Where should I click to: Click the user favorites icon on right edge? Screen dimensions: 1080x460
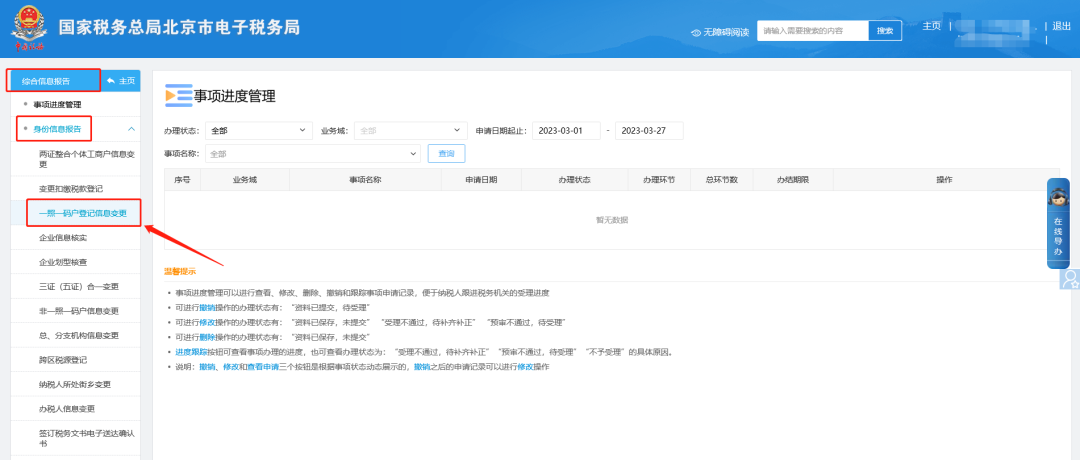point(1070,279)
